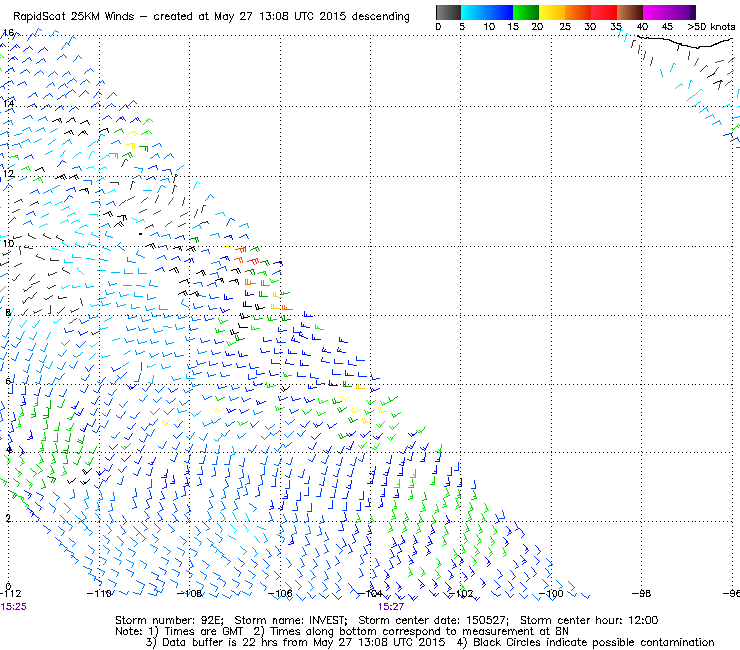Click the latitude 16 axis label
Image resolution: width=740 pixels, height=650 pixels.
tap(8, 33)
